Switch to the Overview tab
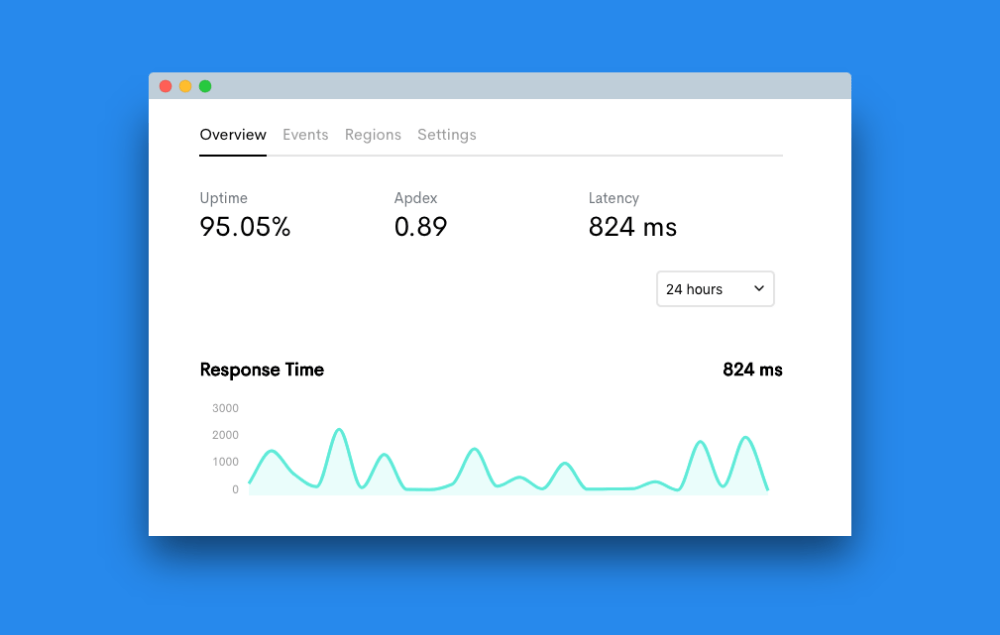The width and height of the screenshot is (1000, 635). click(233, 135)
